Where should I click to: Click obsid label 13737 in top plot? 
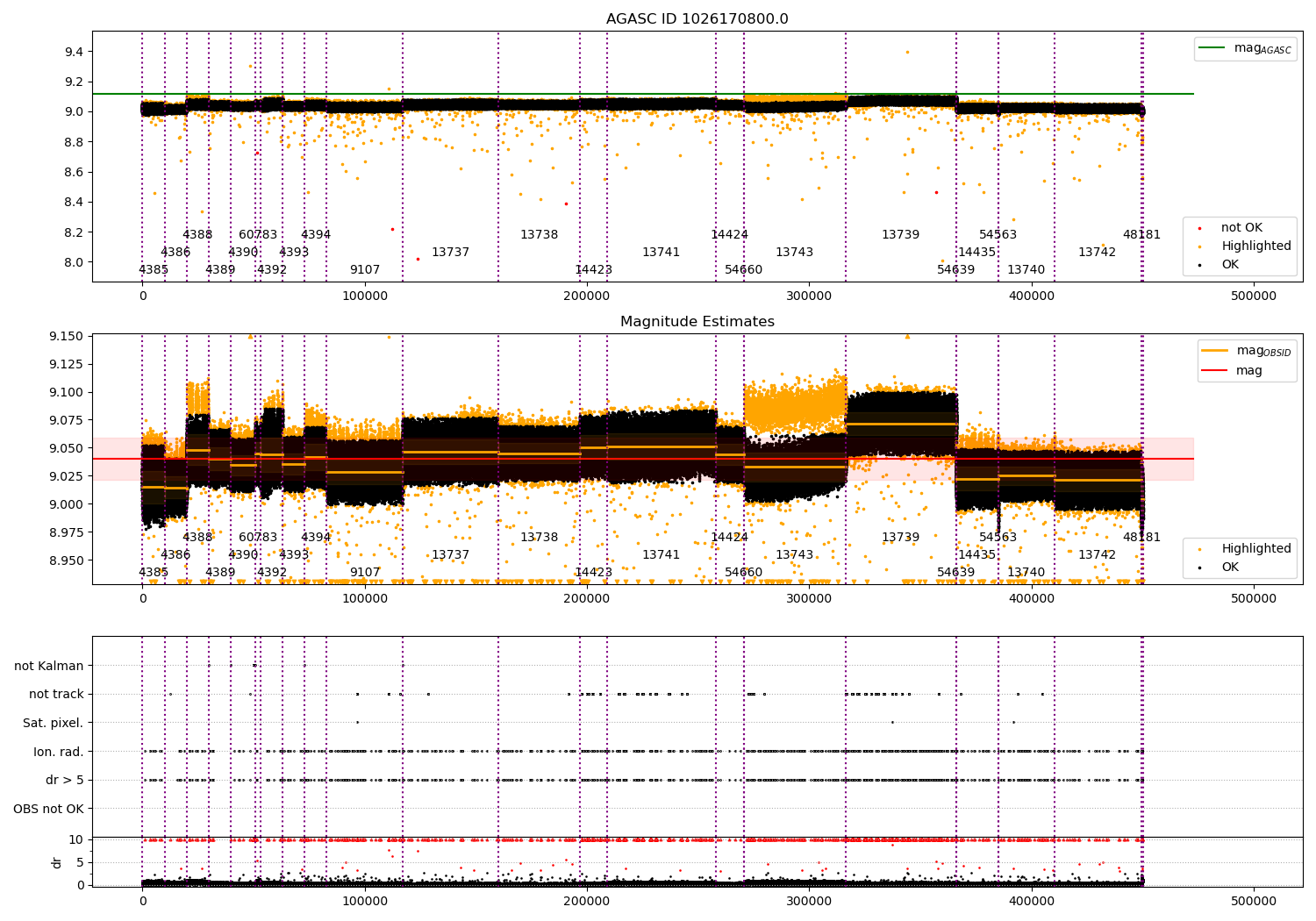click(450, 253)
